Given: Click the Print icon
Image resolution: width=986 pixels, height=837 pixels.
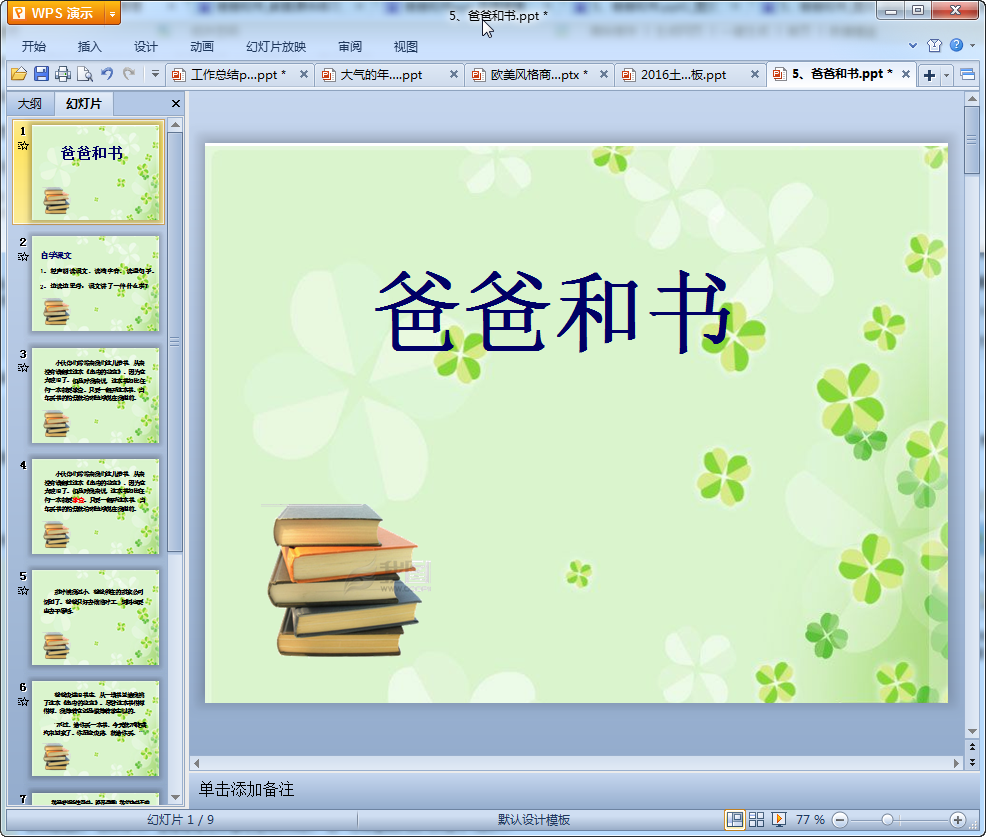Looking at the screenshot, I should click(63, 74).
